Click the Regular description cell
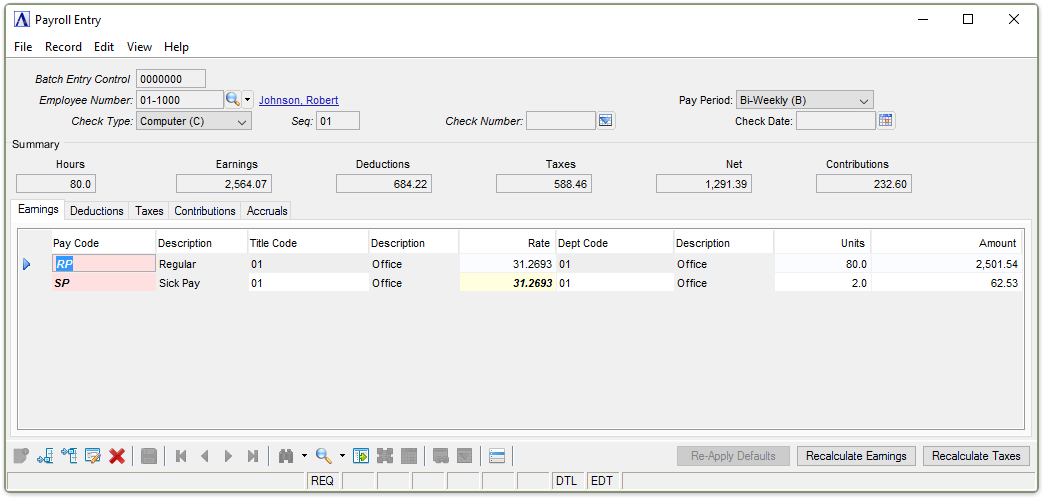 (202, 264)
